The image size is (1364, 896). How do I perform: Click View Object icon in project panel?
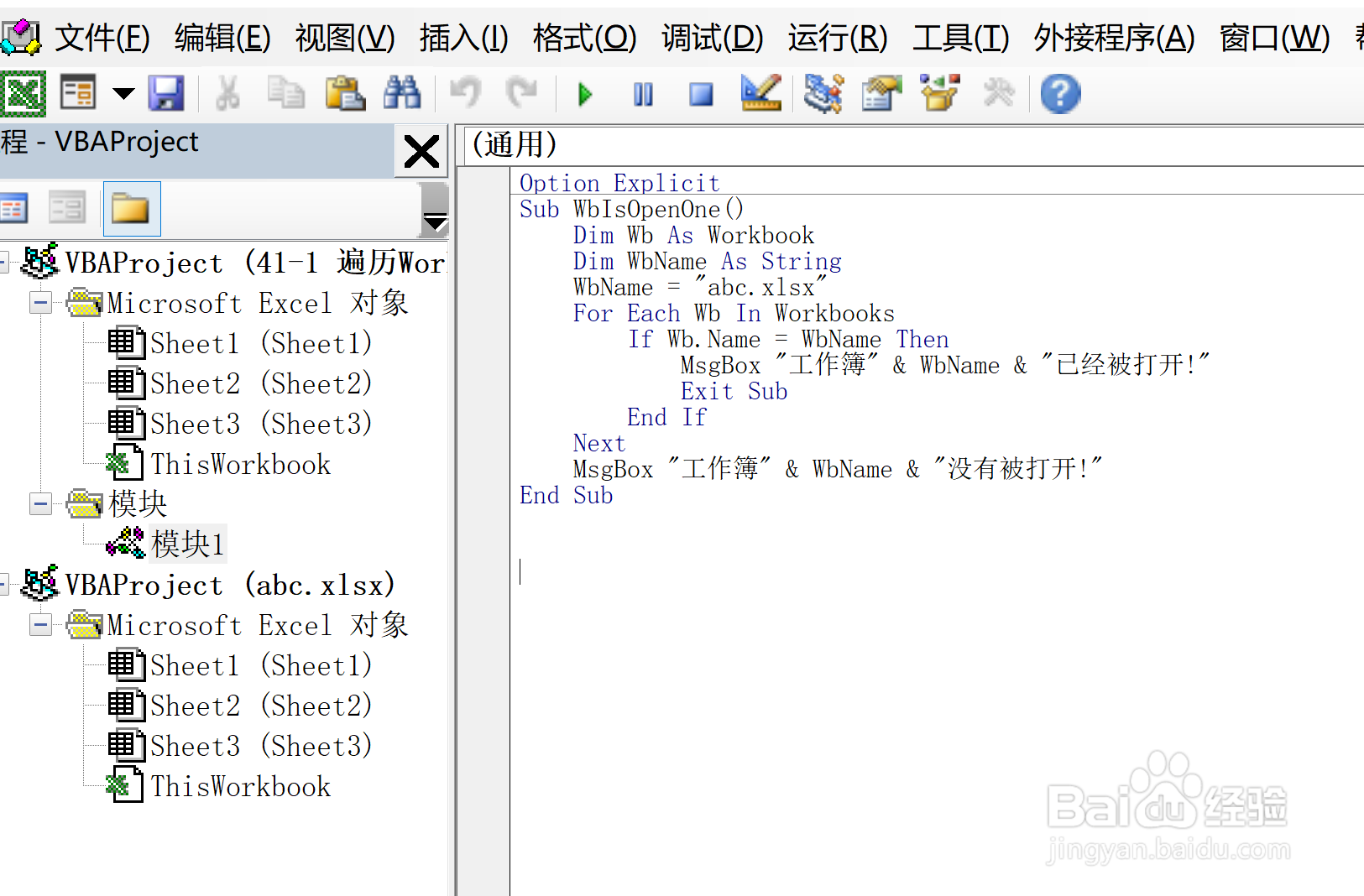click(x=67, y=208)
